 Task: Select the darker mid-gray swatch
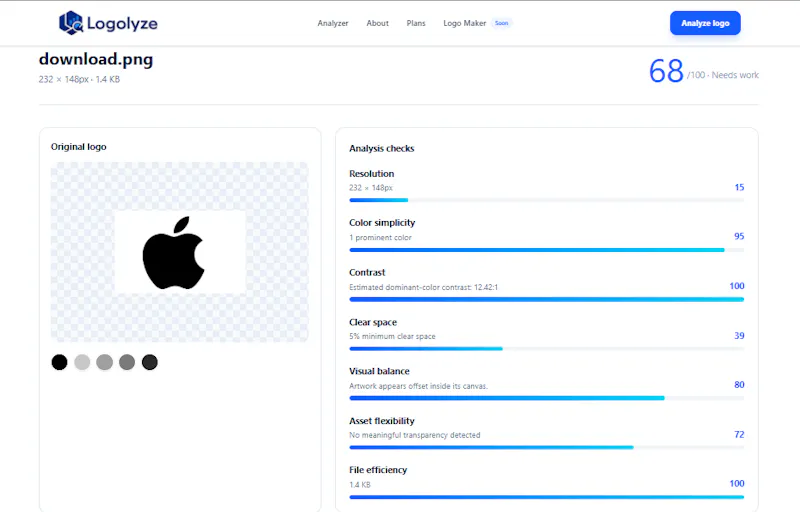click(127, 362)
